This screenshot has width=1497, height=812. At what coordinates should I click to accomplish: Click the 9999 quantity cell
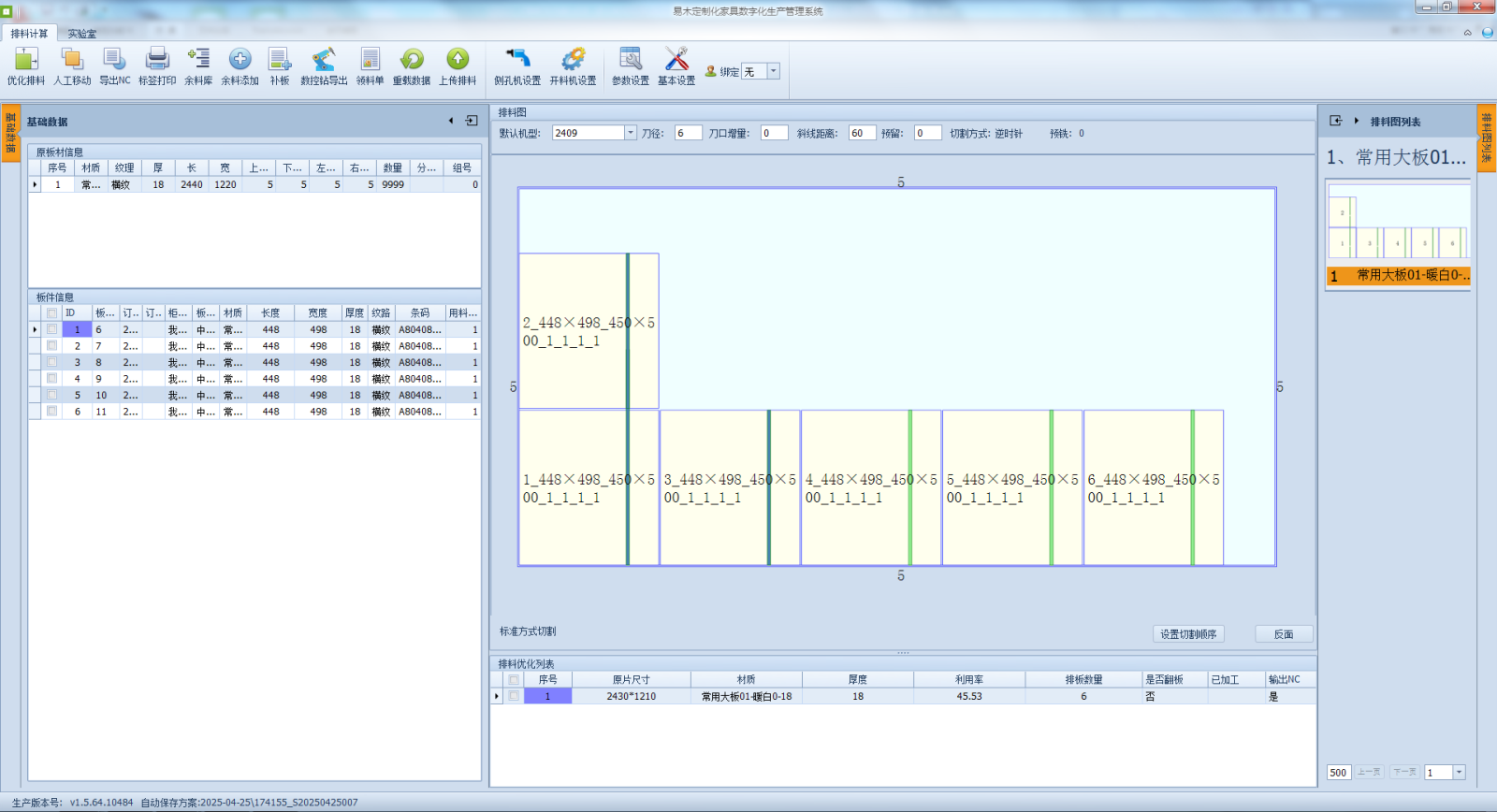[x=393, y=185]
